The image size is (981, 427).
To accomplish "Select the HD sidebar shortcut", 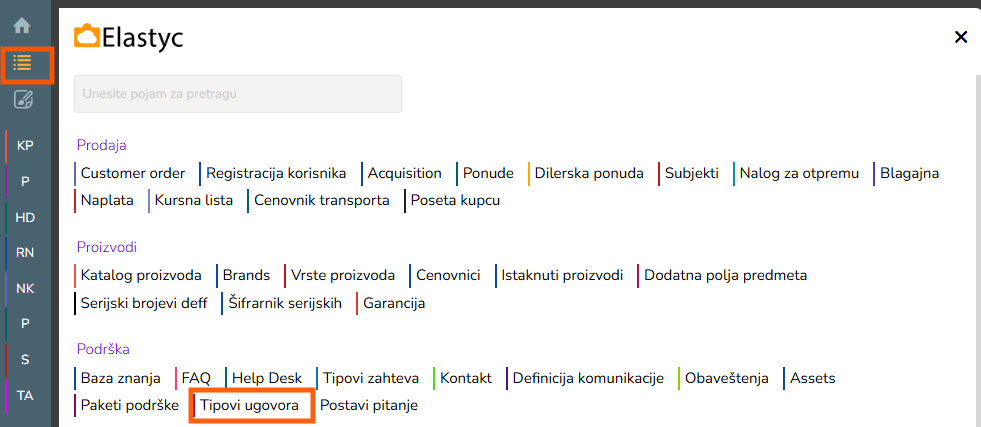I will point(25,217).
